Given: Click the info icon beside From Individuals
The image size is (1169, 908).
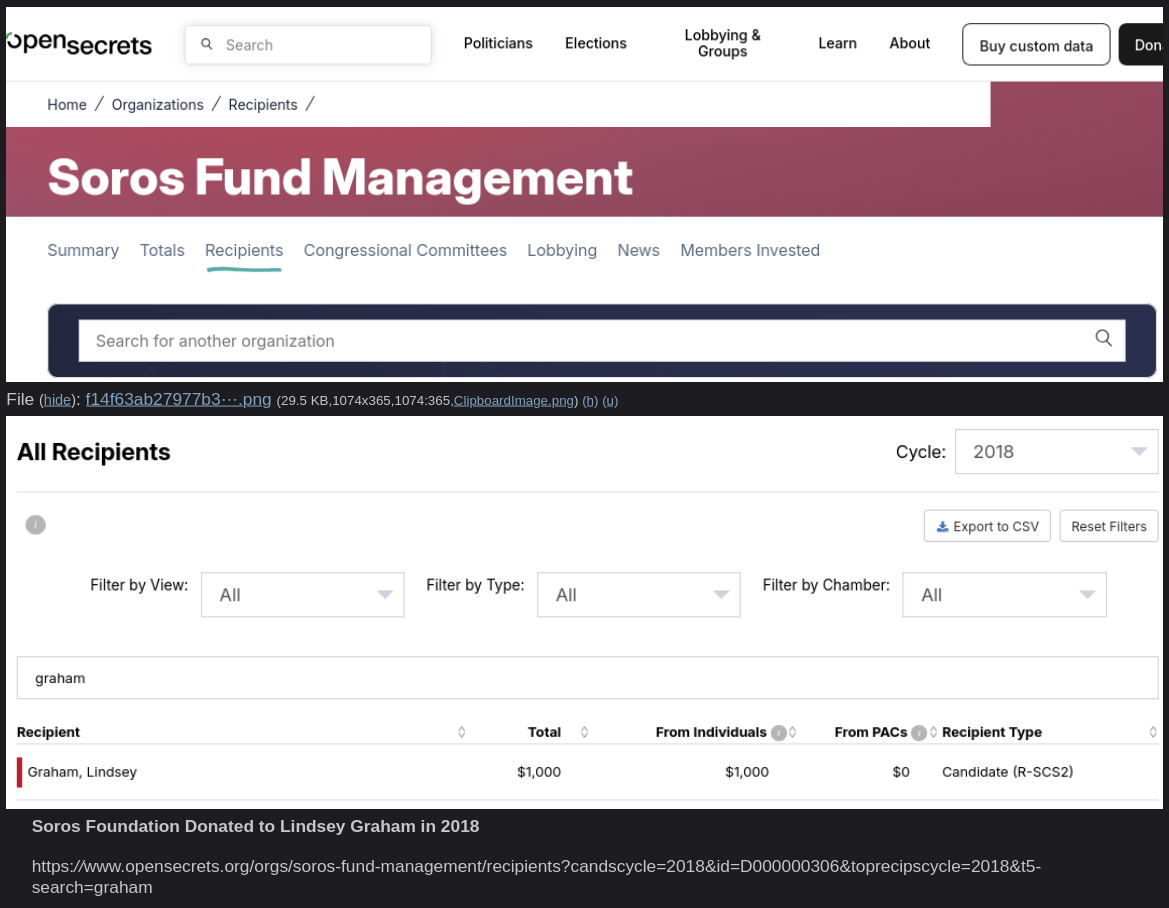Looking at the screenshot, I should click(778, 733).
